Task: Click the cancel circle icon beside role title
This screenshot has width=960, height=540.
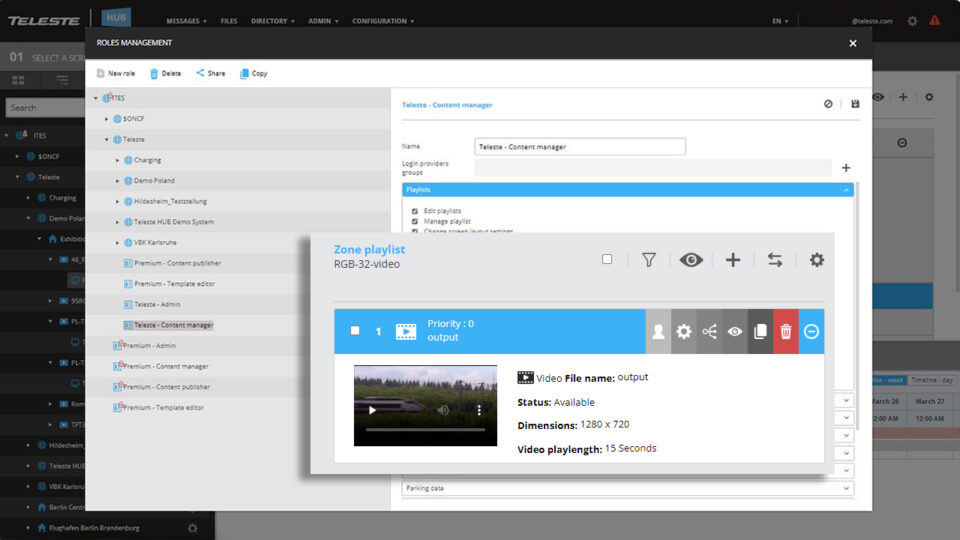Action: (828, 104)
